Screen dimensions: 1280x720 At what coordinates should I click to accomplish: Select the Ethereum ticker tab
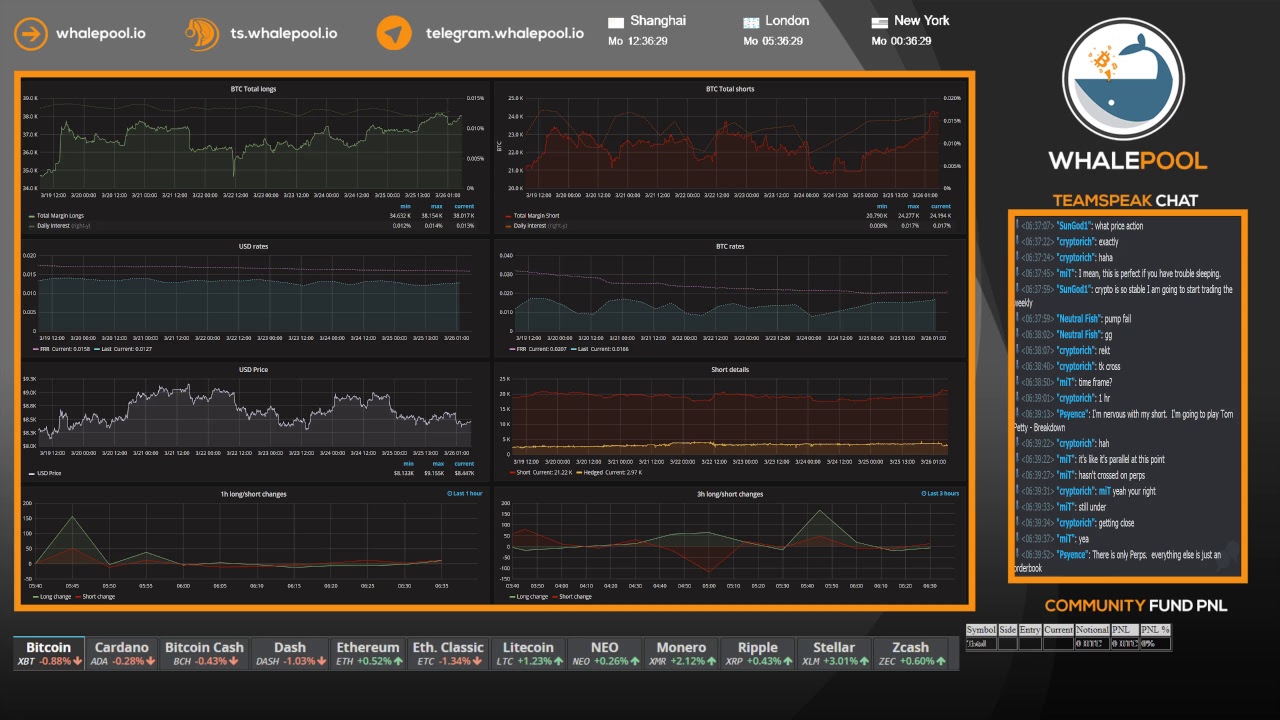pos(368,654)
